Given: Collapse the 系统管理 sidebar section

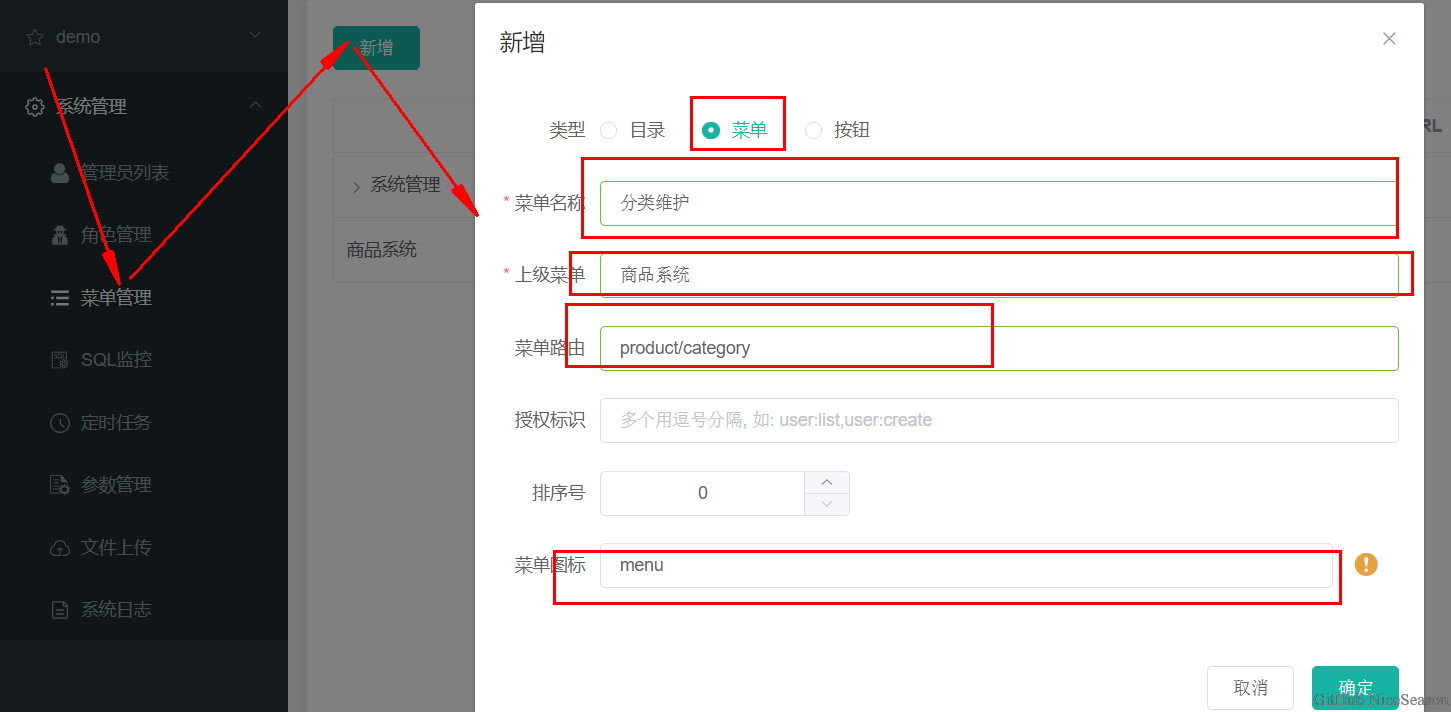Looking at the screenshot, I should pos(255,105).
